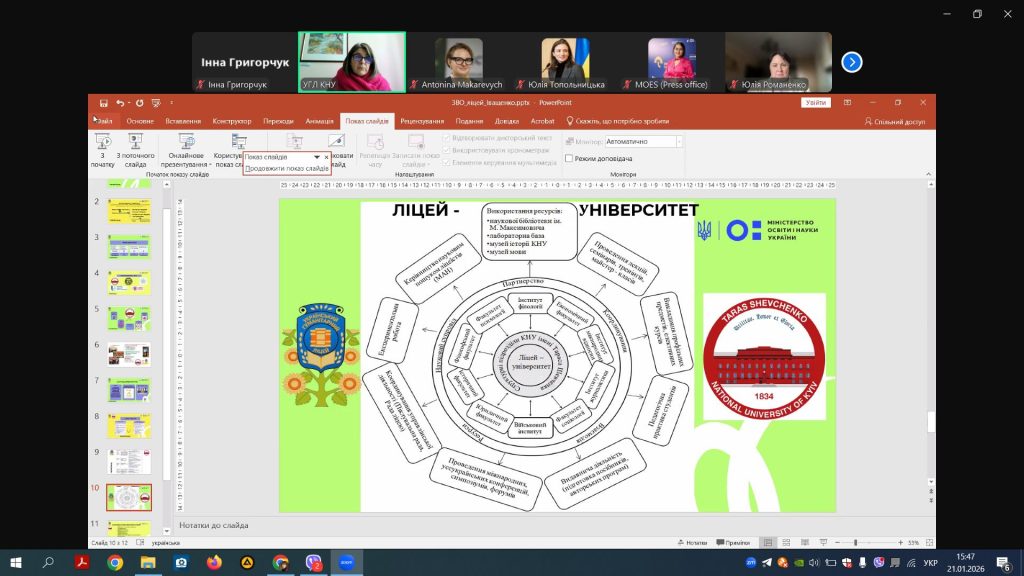
Task: Click the Увійти sign-in button
Action: coord(815,102)
